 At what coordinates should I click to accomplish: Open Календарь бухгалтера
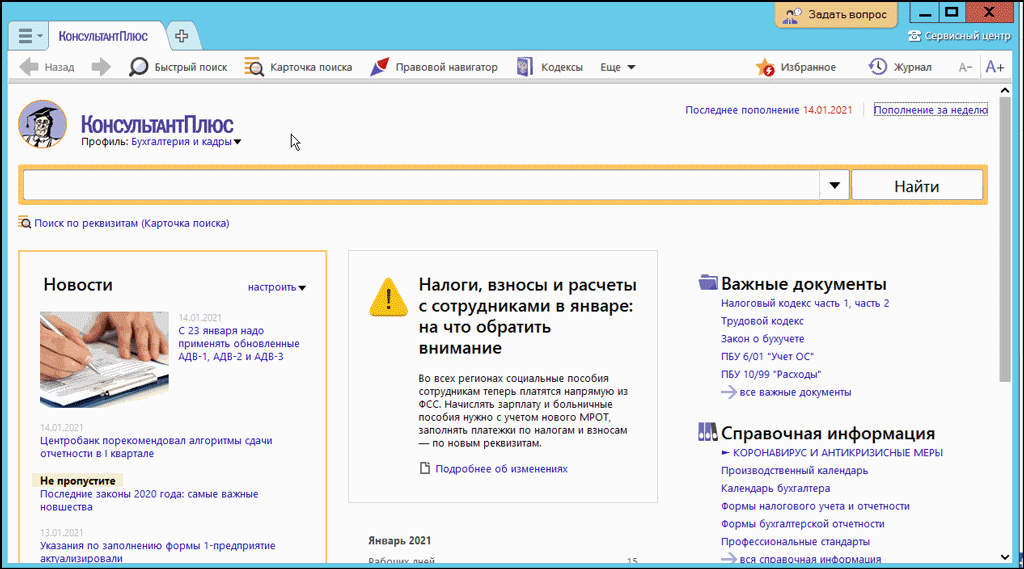click(776, 488)
